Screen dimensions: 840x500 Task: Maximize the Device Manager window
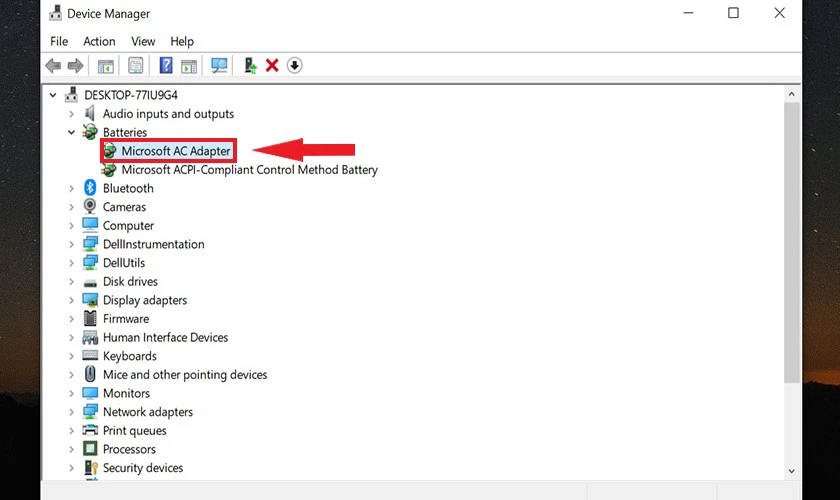[733, 13]
